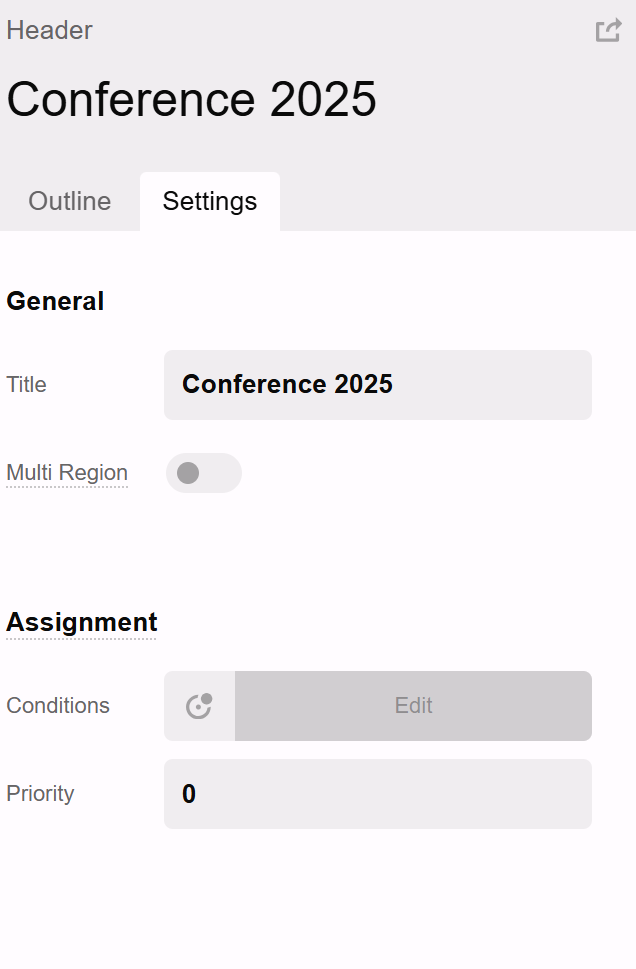Click the Title field label
The image size is (636, 969).
26,385
